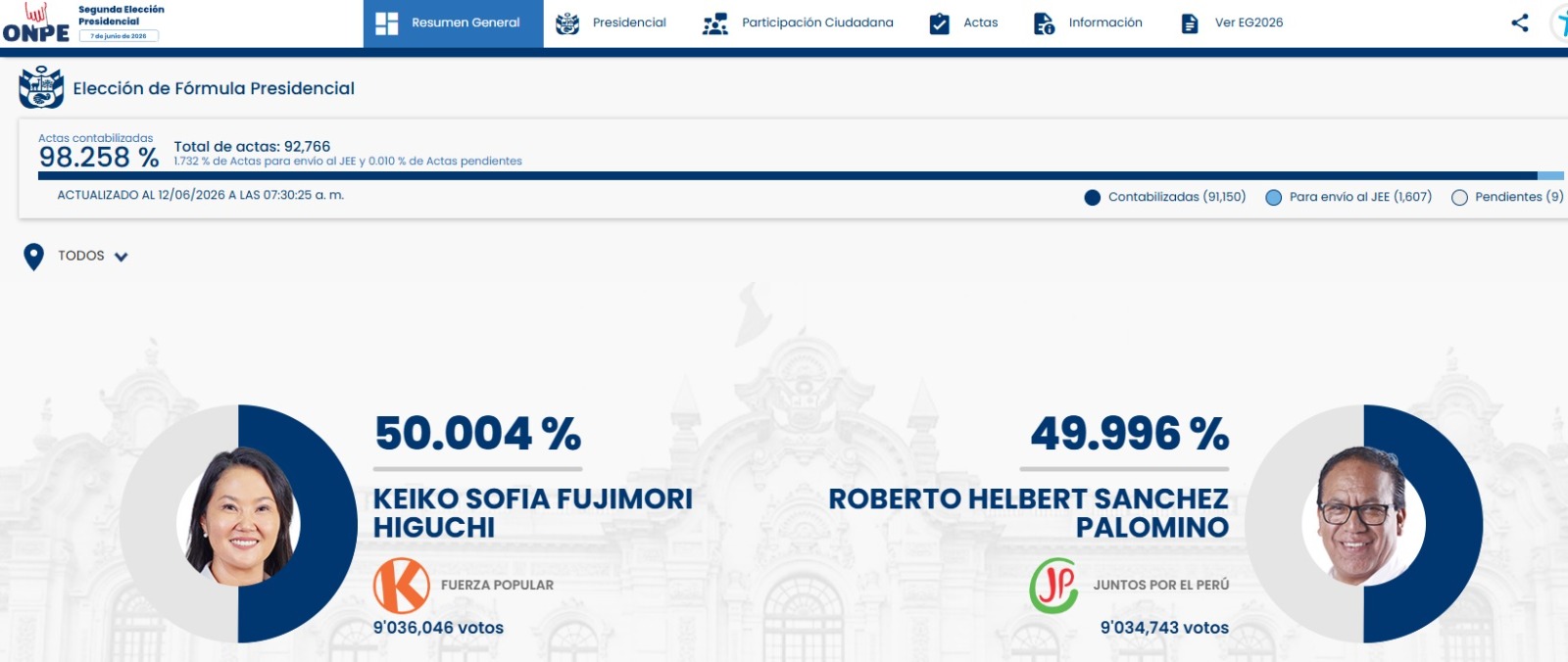Click Keiko Fujimori's candidate photo
Viewport: 1568px width, 662px height.
point(239,519)
